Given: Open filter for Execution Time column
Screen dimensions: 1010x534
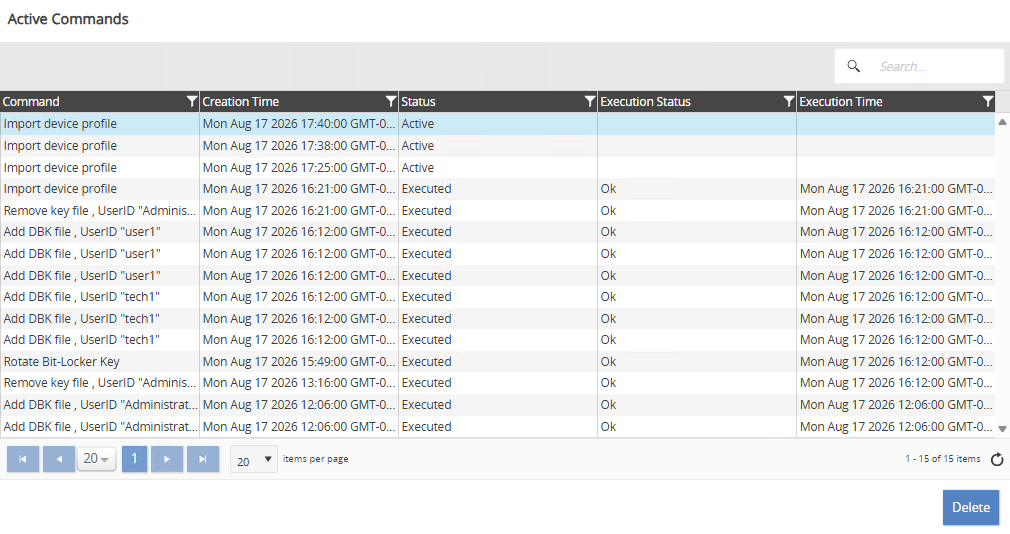Looking at the screenshot, I should (x=987, y=101).
